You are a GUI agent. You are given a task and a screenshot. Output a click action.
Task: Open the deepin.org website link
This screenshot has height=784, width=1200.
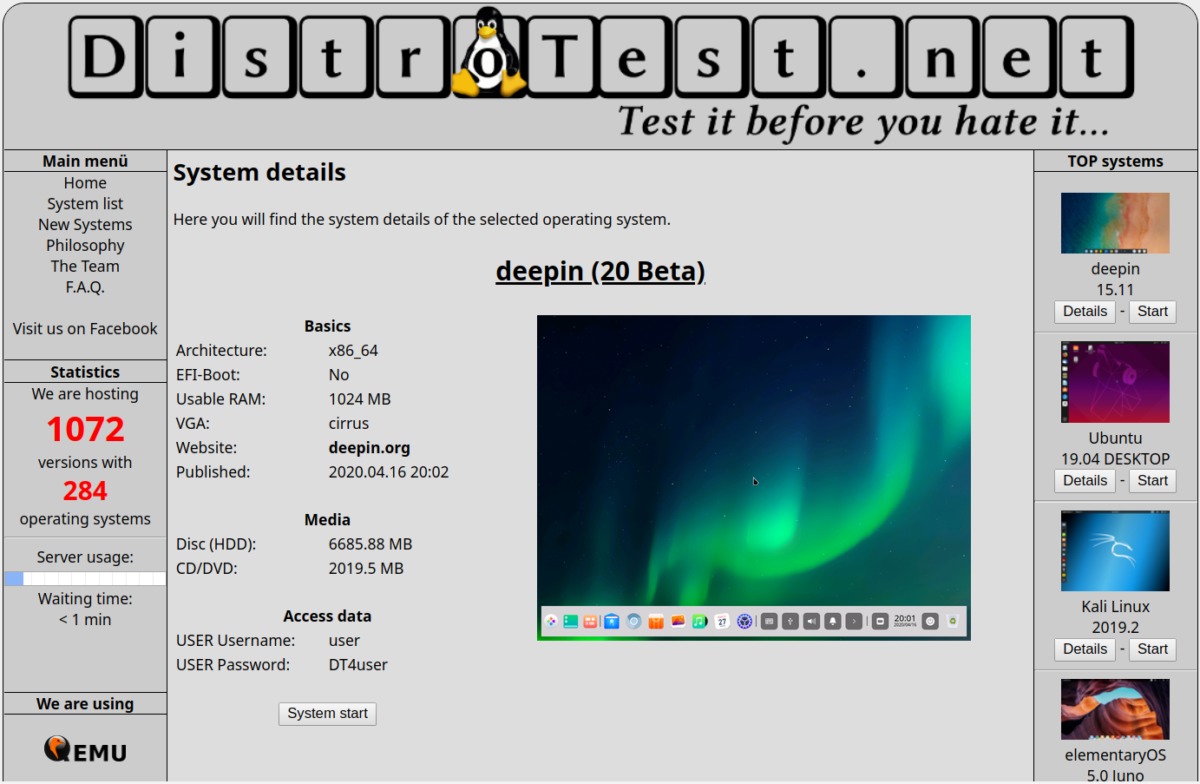click(x=369, y=448)
